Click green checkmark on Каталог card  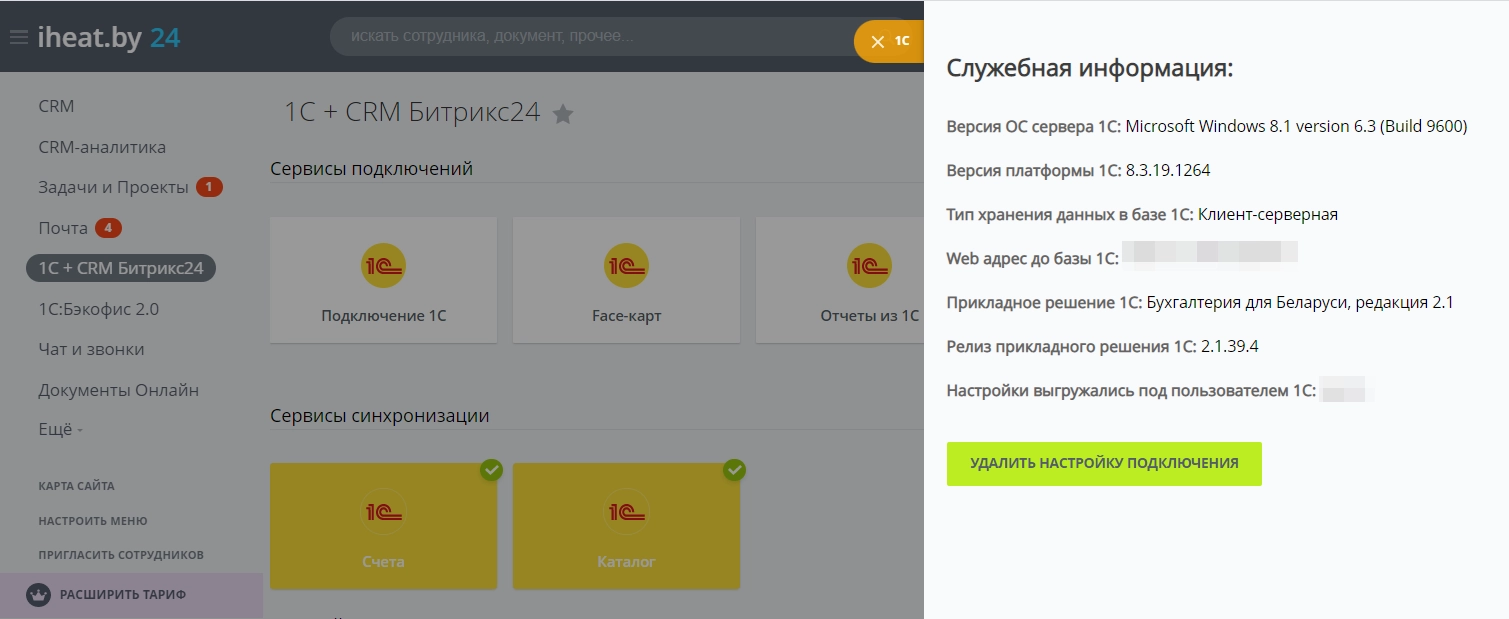(734, 469)
